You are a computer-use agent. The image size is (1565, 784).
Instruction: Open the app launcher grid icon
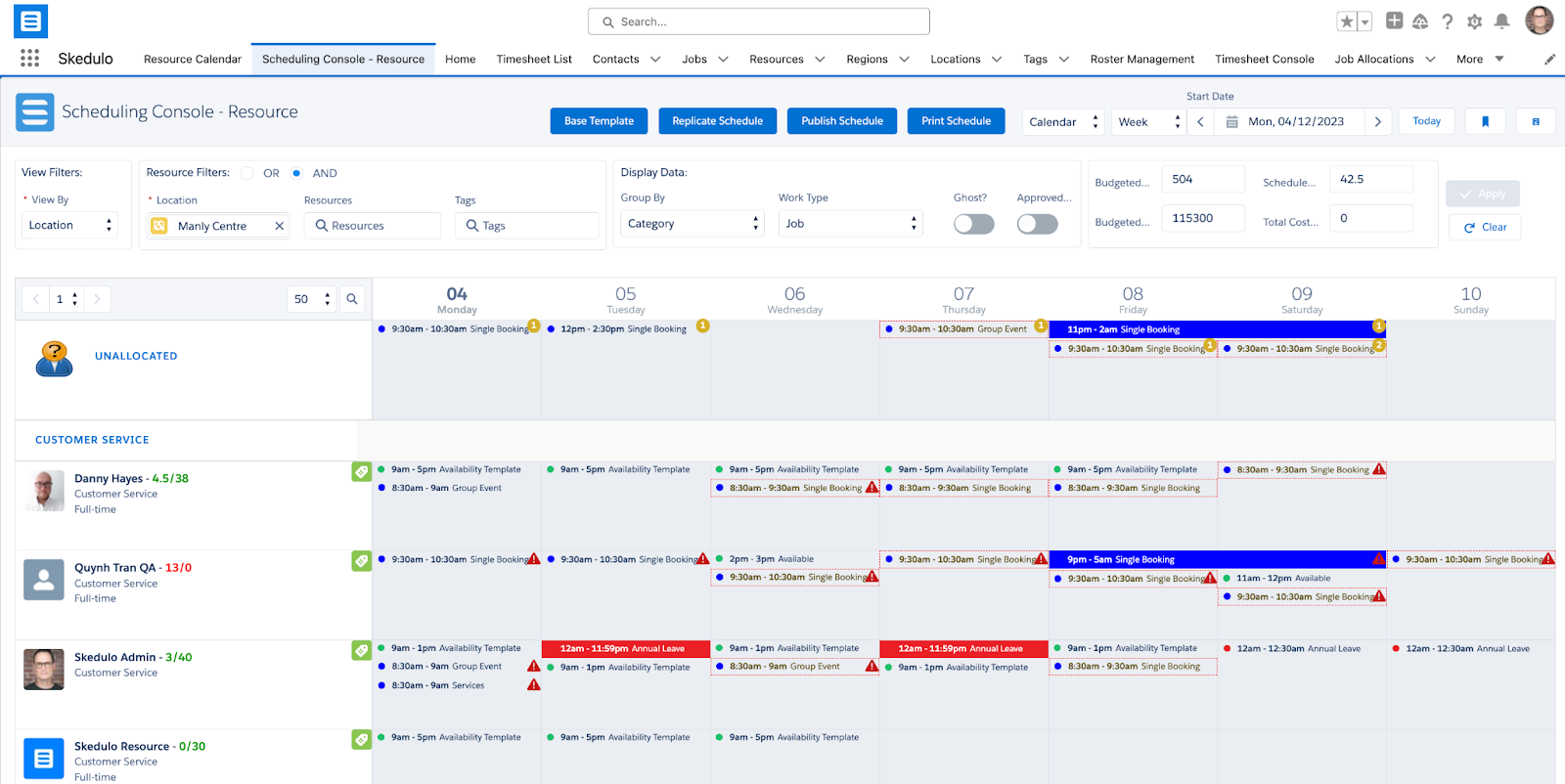29,59
